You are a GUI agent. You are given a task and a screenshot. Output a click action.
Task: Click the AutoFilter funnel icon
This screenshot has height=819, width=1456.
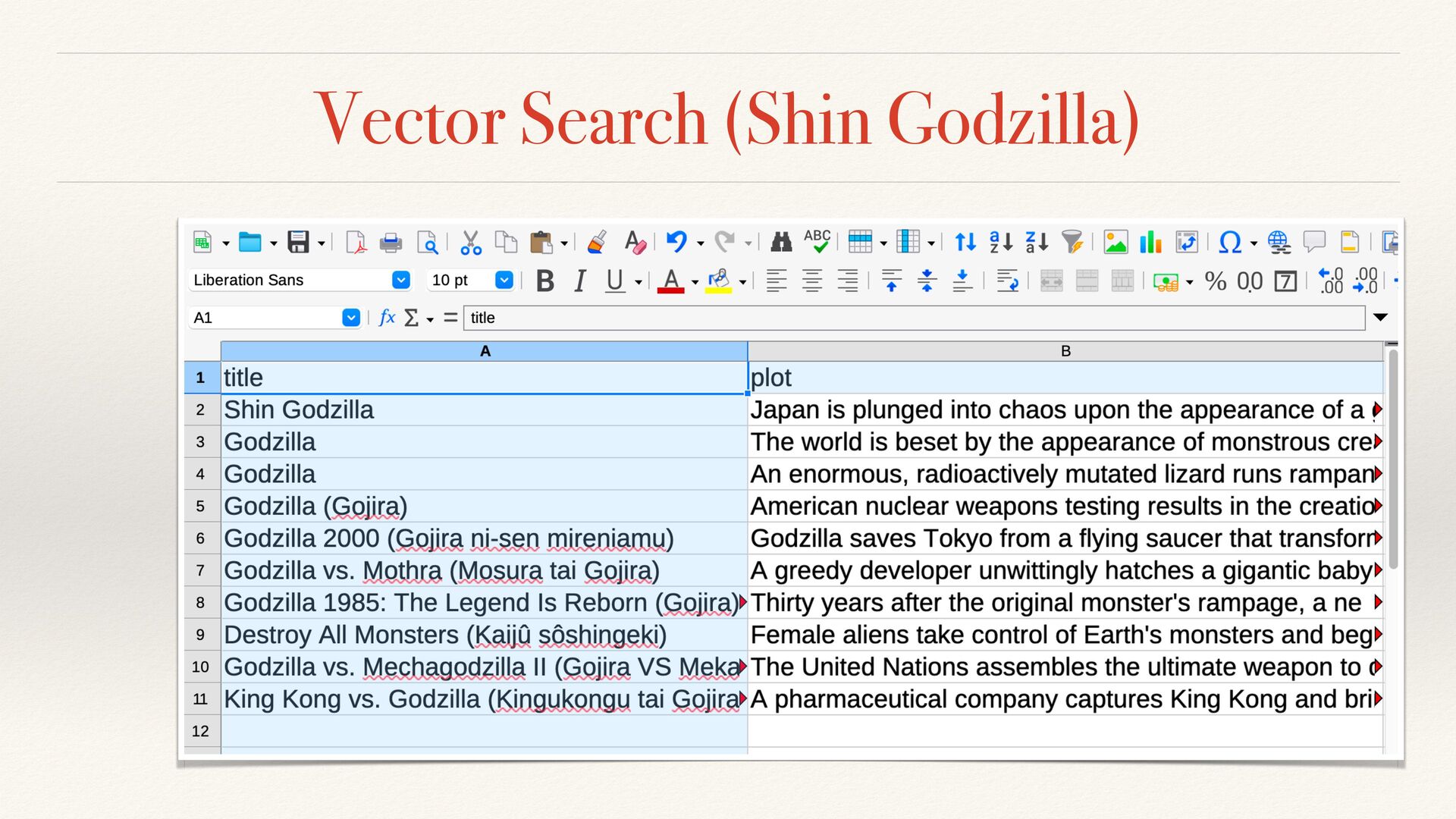coord(1072,242)
